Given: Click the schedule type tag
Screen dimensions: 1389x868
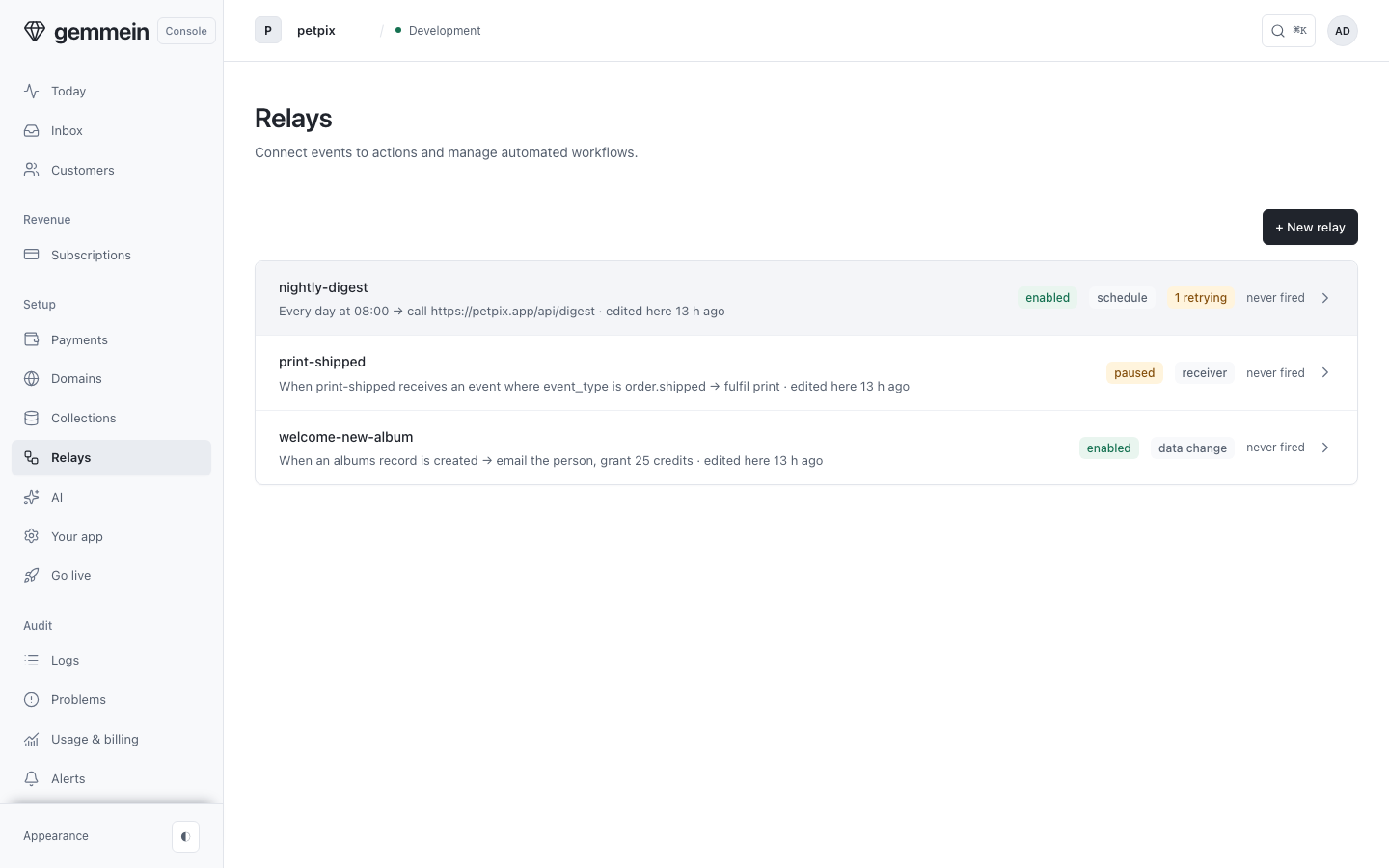Looking at the screenshot, I should (x=1122, y=298).
